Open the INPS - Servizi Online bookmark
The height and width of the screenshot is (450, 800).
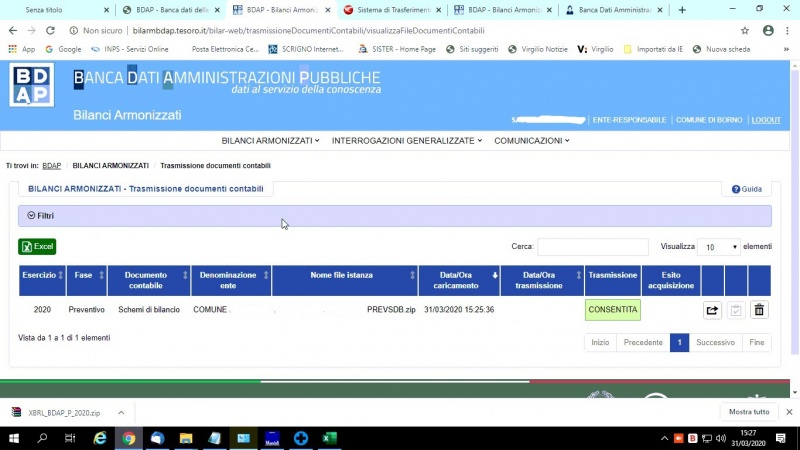(x=130, y=49)
